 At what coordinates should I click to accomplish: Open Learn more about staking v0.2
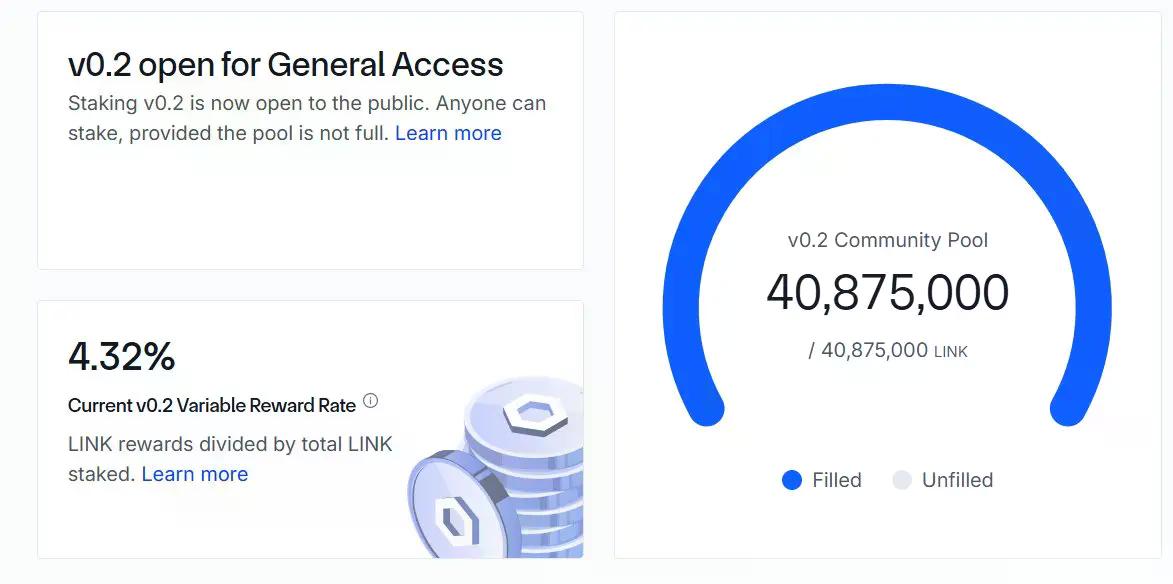(448, 132)
